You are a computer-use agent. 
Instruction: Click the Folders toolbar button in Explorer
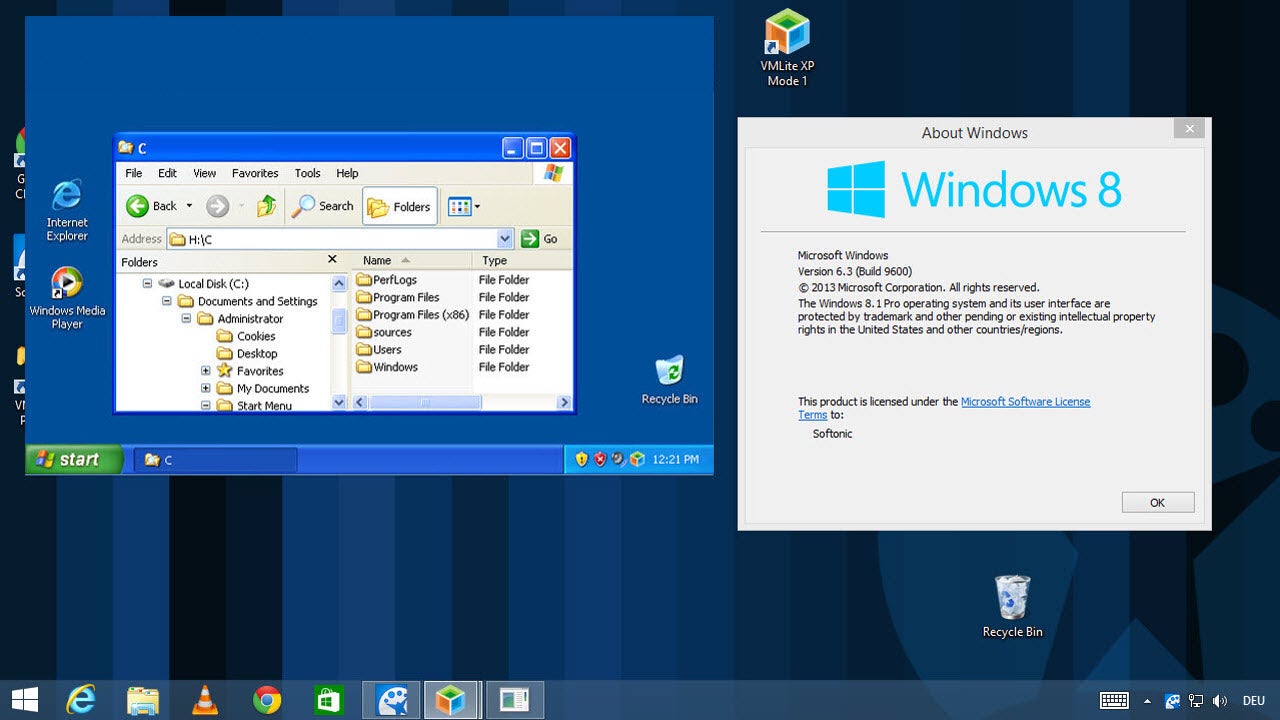[x=399, y=206]
